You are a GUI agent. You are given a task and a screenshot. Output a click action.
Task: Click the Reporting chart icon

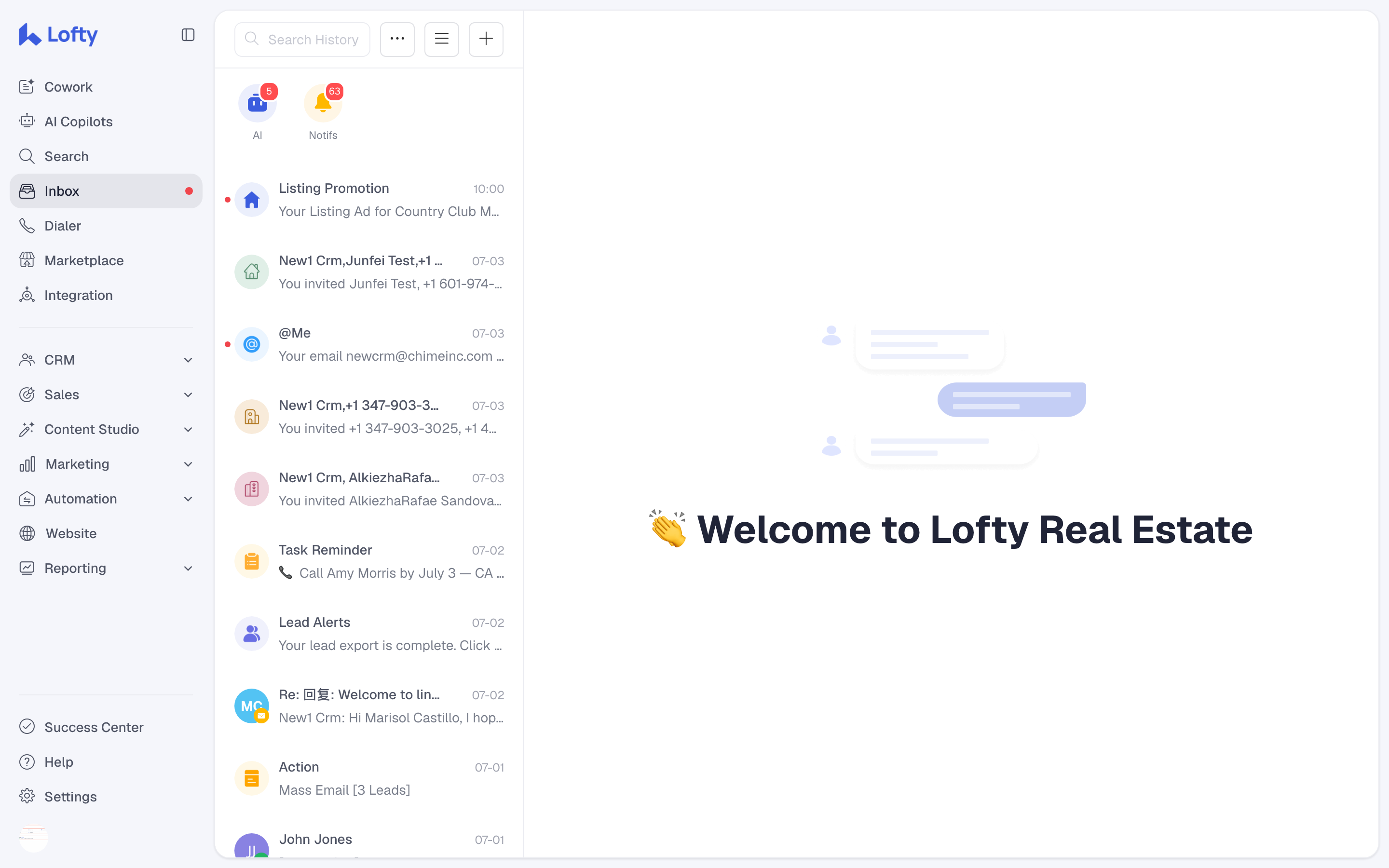click(27, 569)
